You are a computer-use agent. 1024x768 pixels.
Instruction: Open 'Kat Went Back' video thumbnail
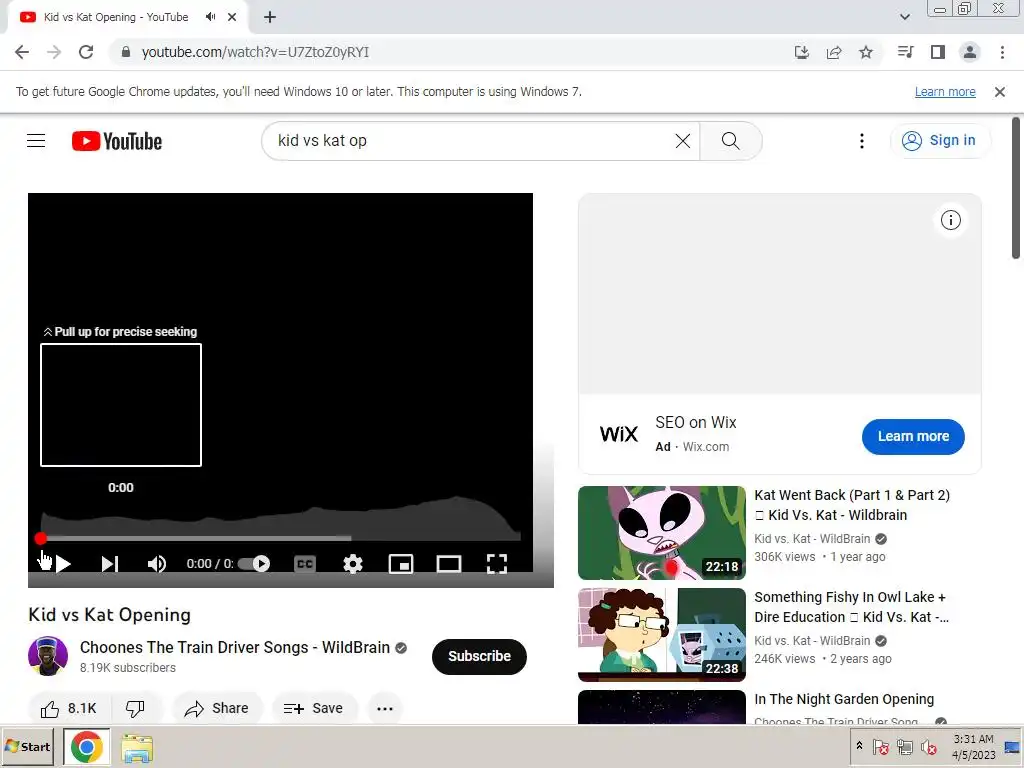pyautogui.click(x=662, y=533)
